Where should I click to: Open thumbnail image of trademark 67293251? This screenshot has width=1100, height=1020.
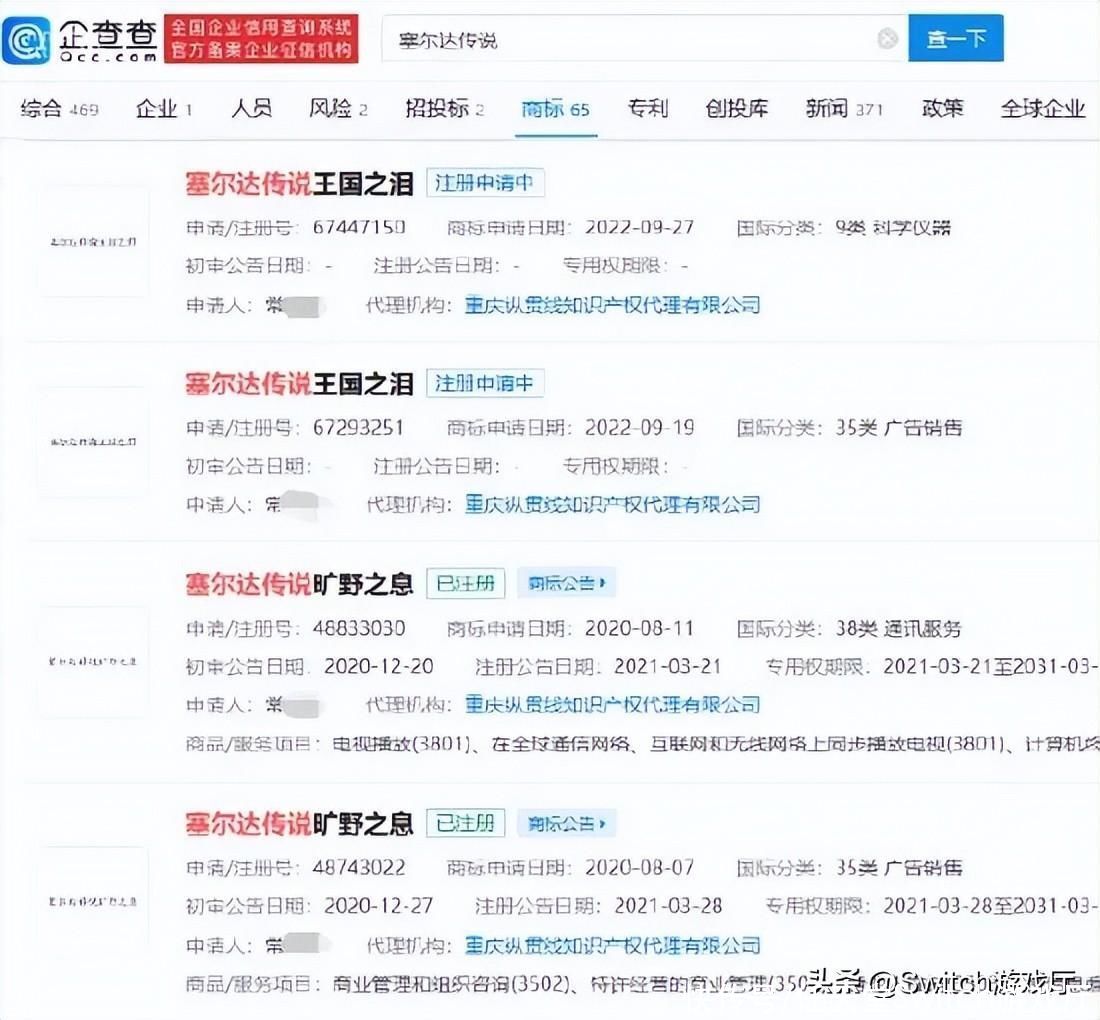[x=93, y=442]
